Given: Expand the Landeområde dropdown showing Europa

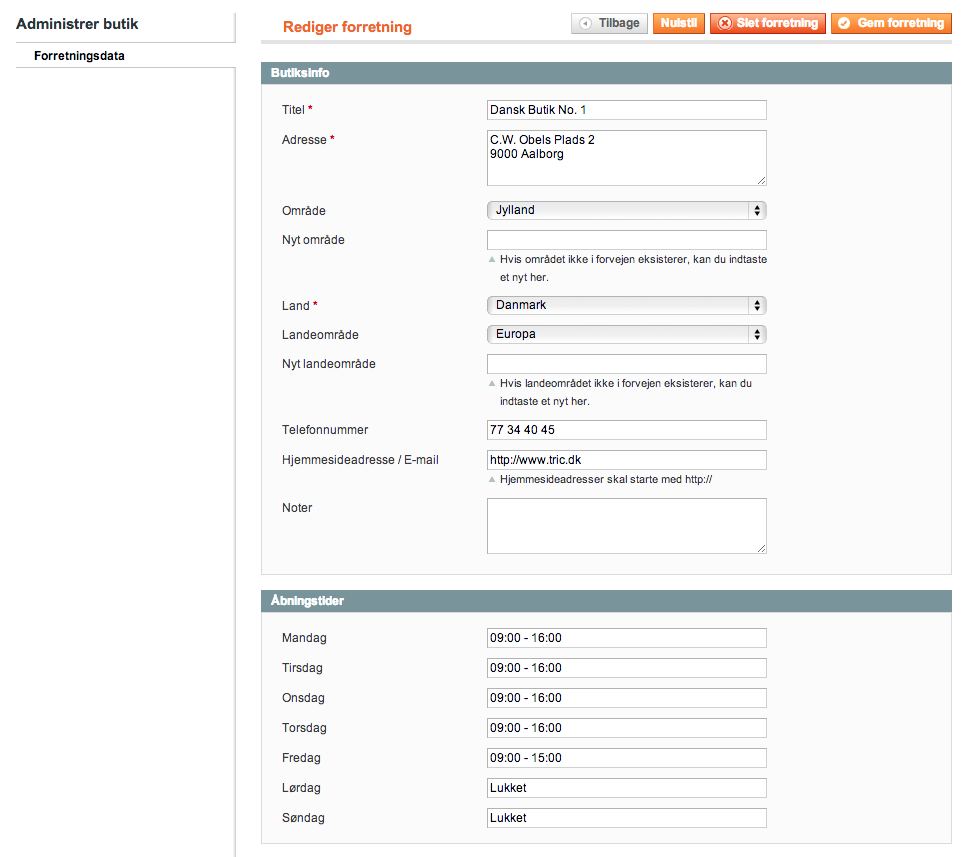Looking at the screenshot, I should [626, 334].
